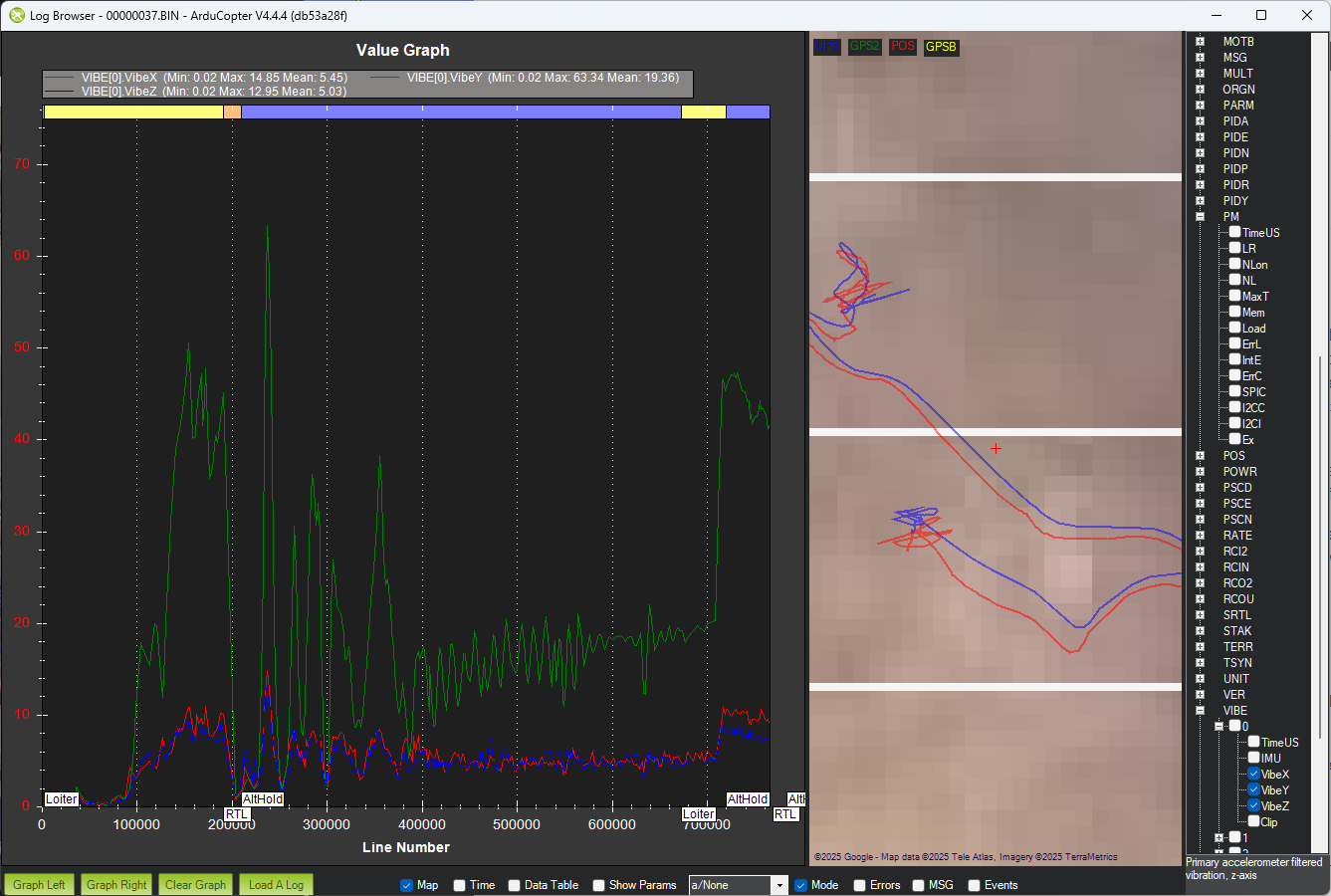The height and width of the screenshot is (896, 1331).
Task: Click the Clear Graph button
Action: (x=195, y=885)
